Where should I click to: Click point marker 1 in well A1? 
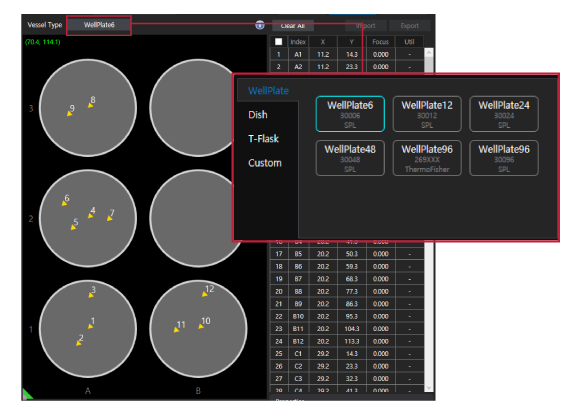tap(90, 327)
